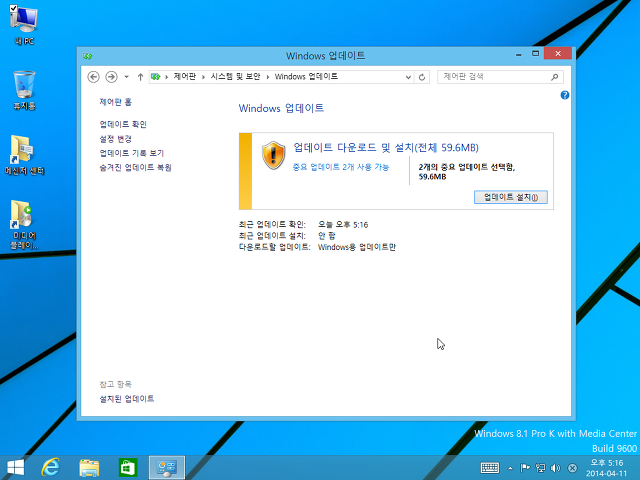Click the Windows용 업데이트만 text

click(357, 247)
